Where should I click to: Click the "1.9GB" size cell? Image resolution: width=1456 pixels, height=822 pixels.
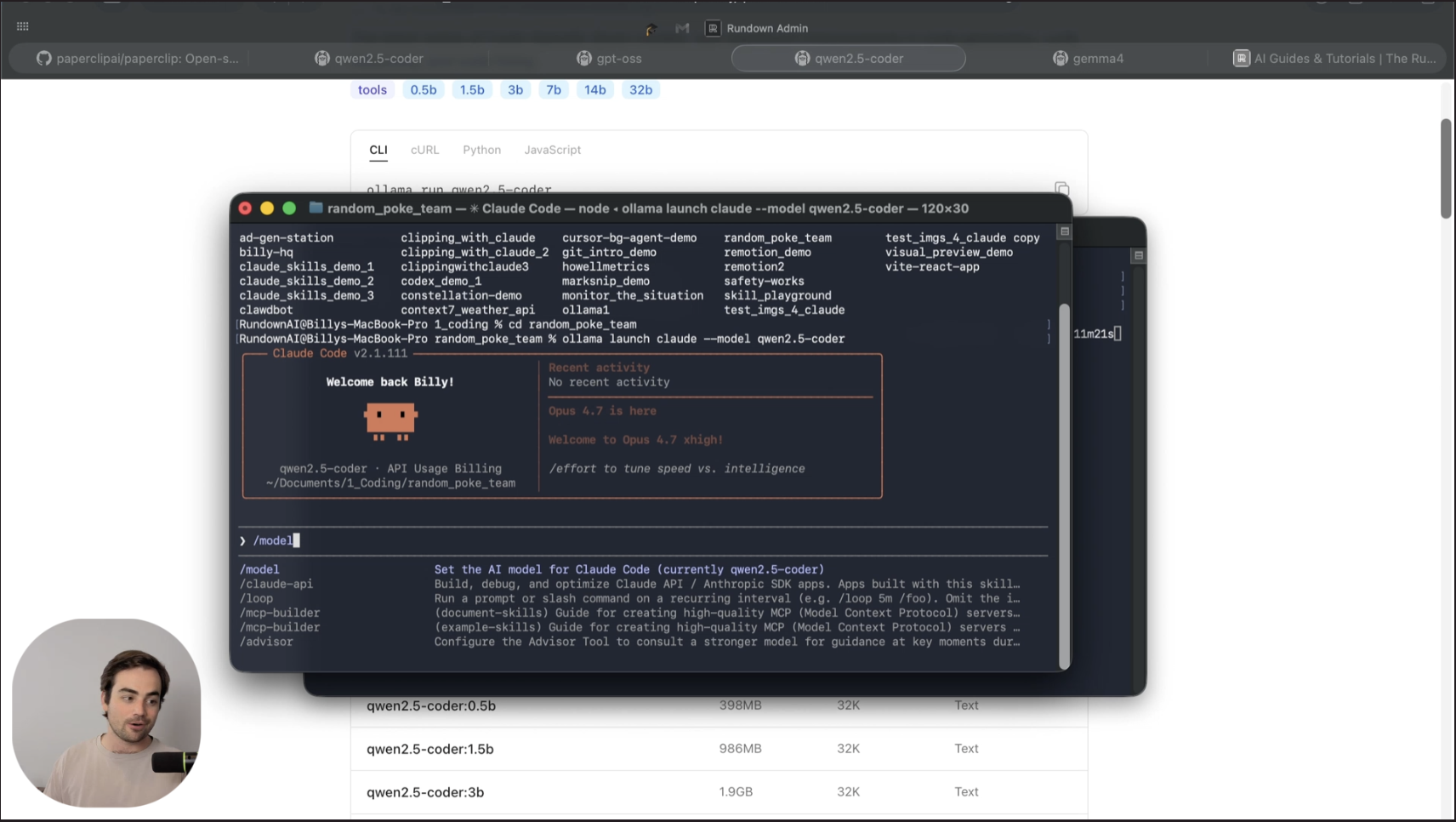click(737, 792)
